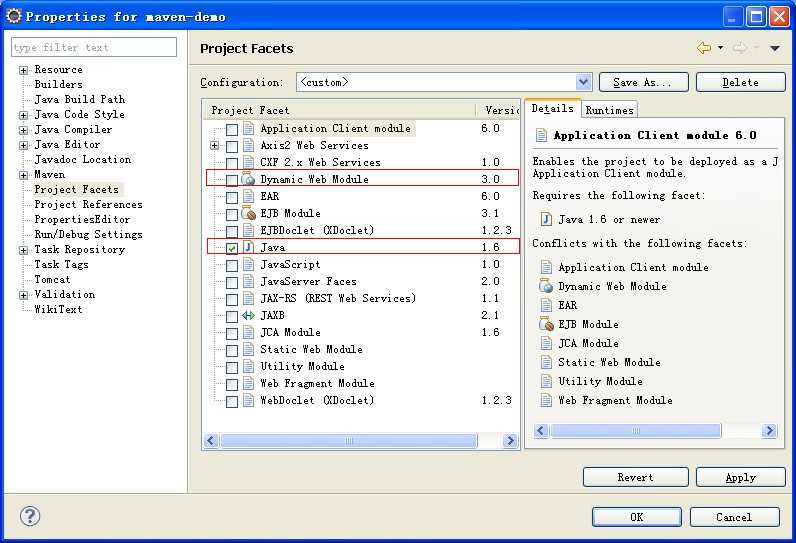Open the help question mark icon
This screenshot has width=796, height=543.
(x=30, y=516)
